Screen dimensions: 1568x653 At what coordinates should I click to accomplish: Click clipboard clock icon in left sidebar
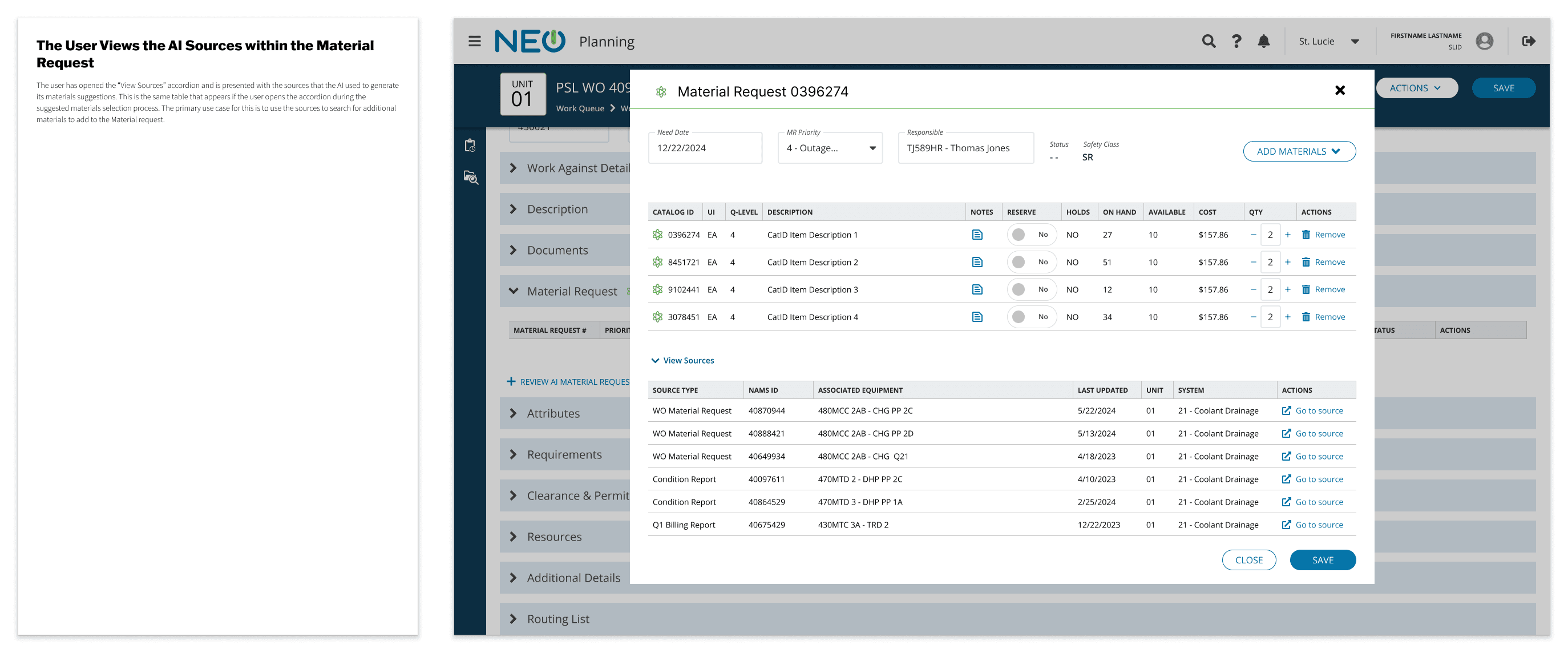[x=470, y=146]
